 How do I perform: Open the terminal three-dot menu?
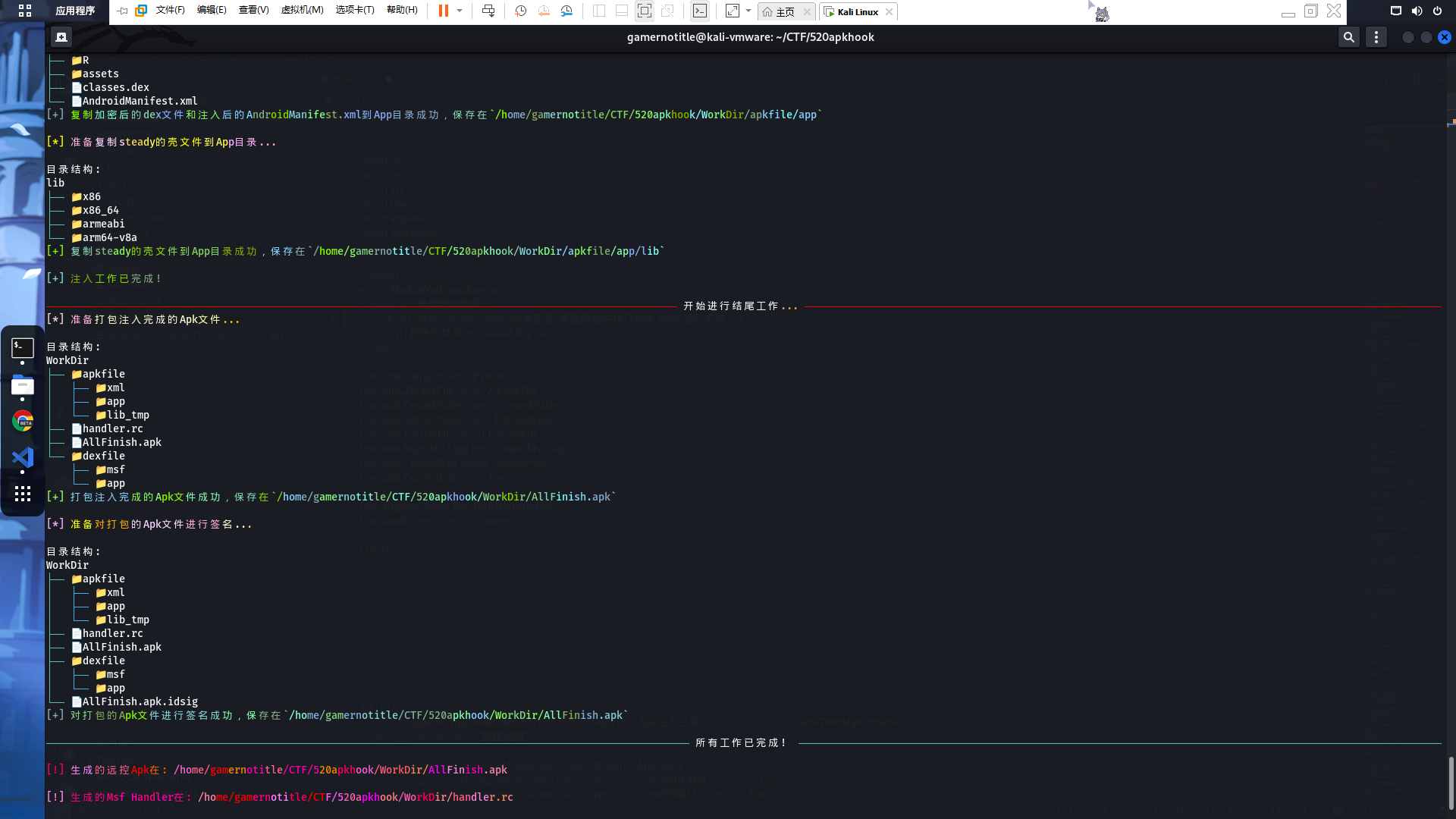(x=1376, y=37)
